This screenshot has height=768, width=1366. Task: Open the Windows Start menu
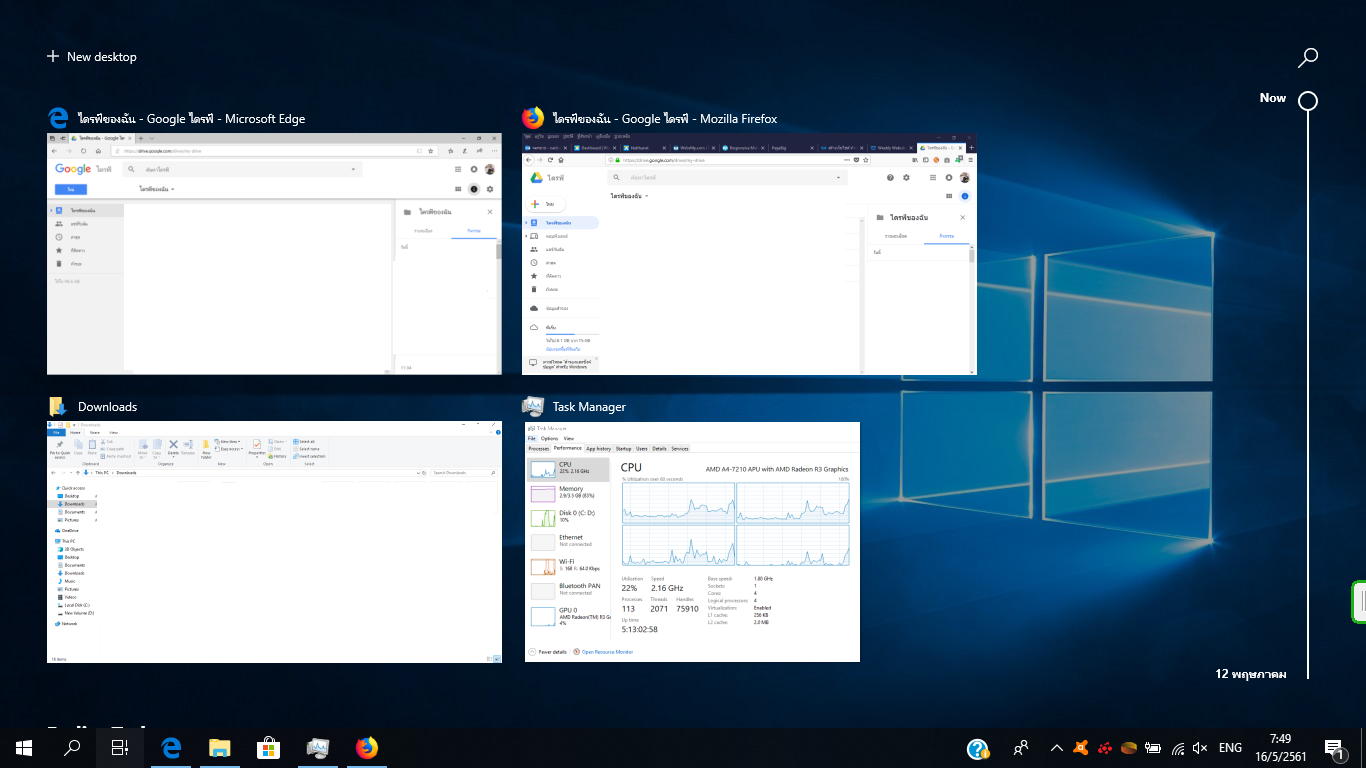click(24, 748)
